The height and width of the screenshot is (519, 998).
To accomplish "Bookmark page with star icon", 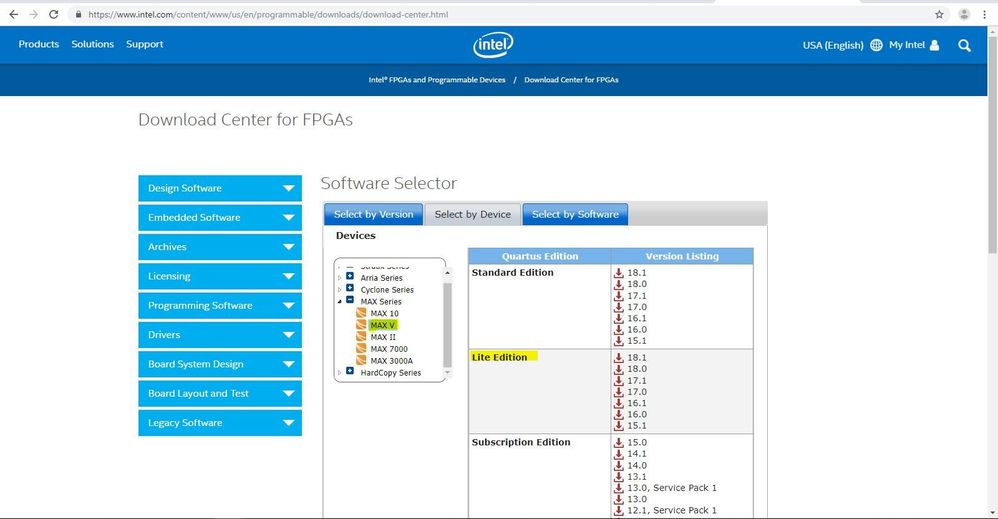I will (x=939, y=14).
